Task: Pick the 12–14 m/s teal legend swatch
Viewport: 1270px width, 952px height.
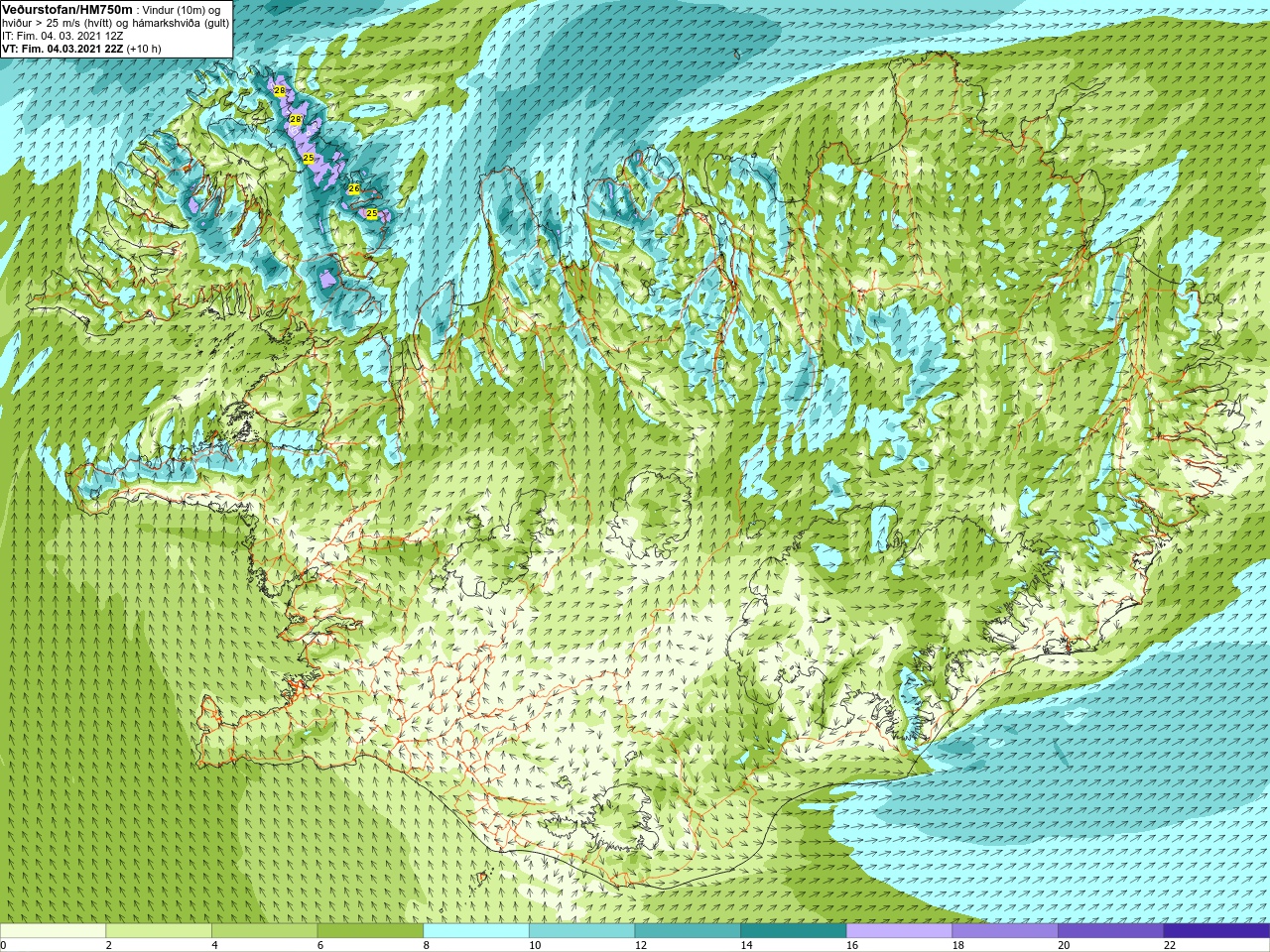Action: [x=688, y=931]
